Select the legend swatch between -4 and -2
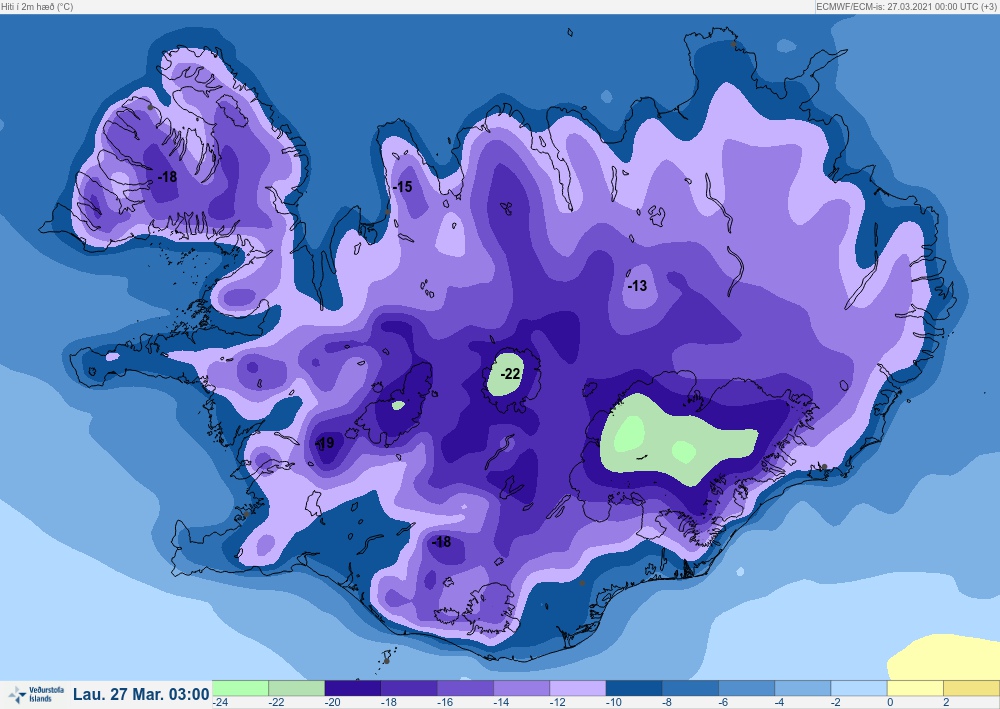 [803, 689]
